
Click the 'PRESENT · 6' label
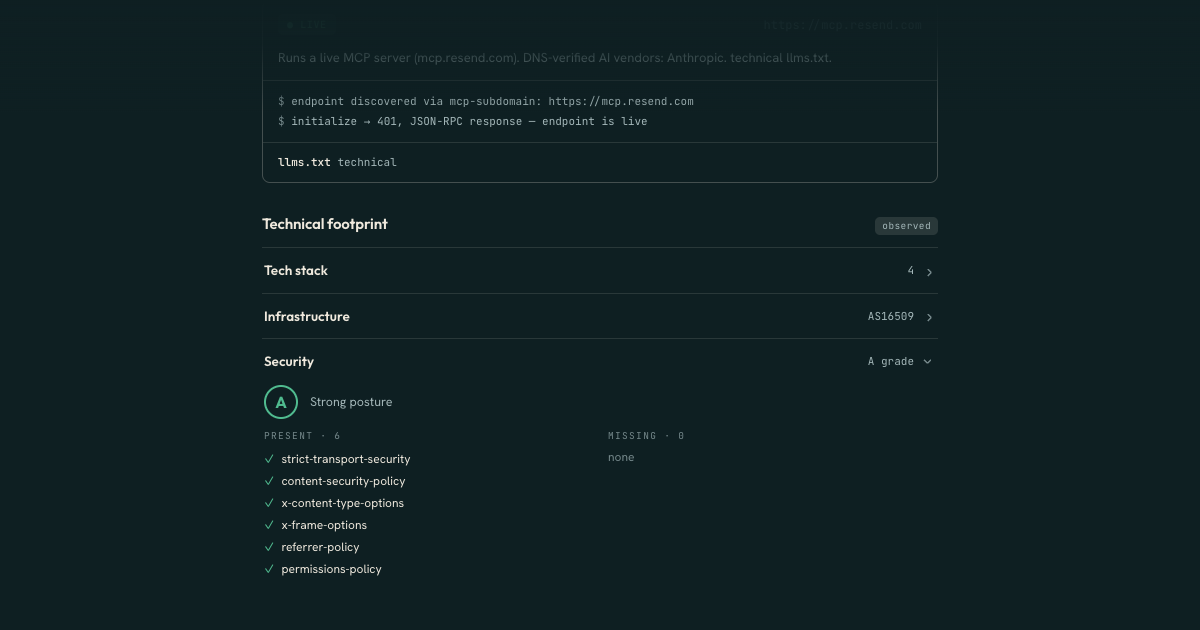click(302, 436)
